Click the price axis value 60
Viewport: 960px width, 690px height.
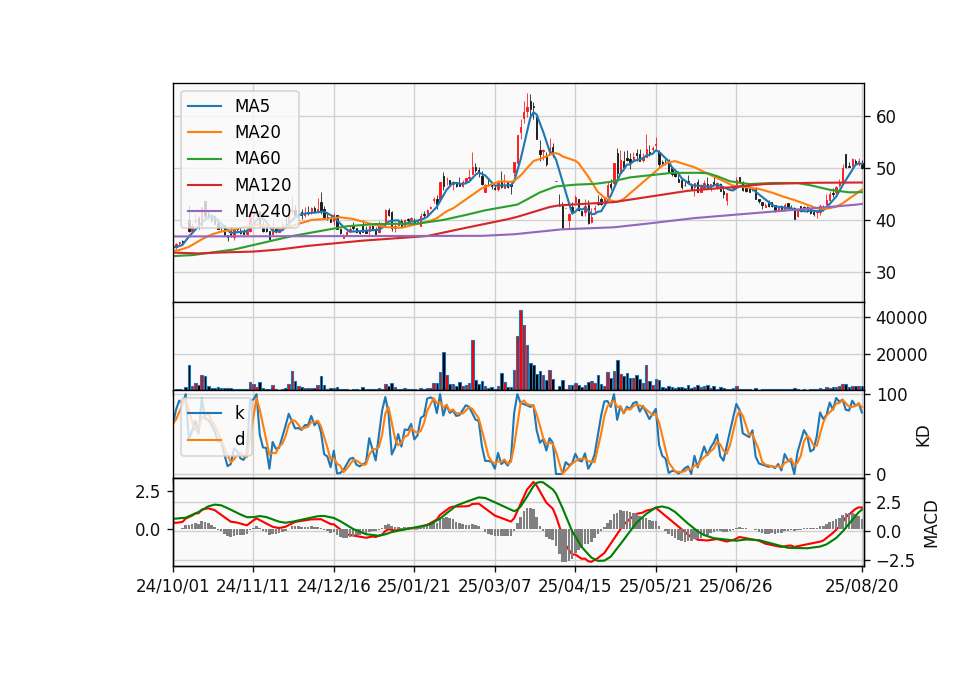pos(885,117)
